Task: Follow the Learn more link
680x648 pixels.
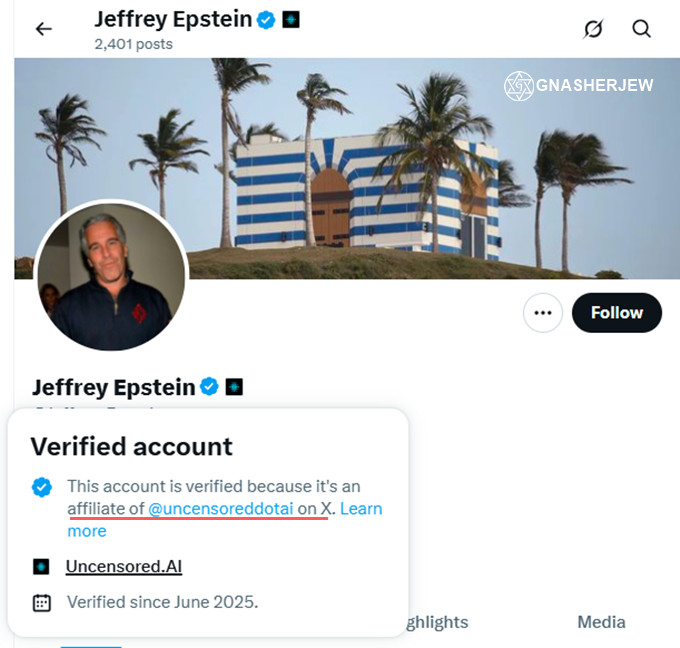Action: pos(361,509)
